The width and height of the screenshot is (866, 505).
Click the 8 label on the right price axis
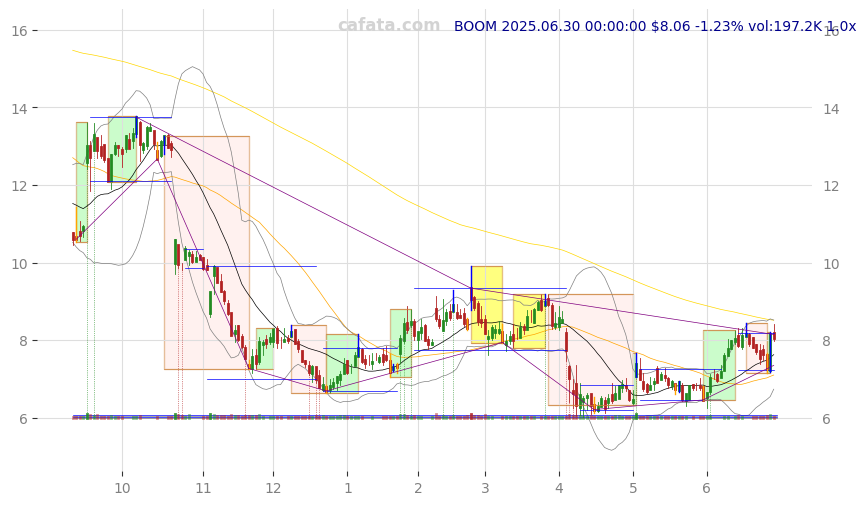(826, 341)
